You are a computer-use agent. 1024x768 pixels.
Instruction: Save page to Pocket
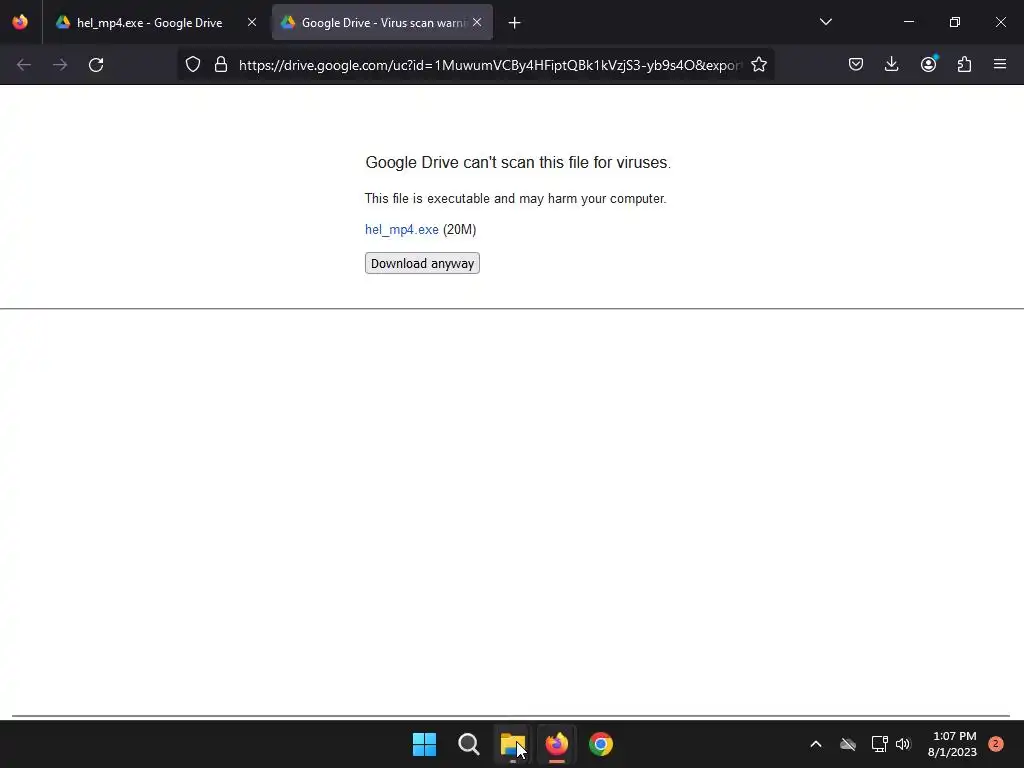coord(856,64)
